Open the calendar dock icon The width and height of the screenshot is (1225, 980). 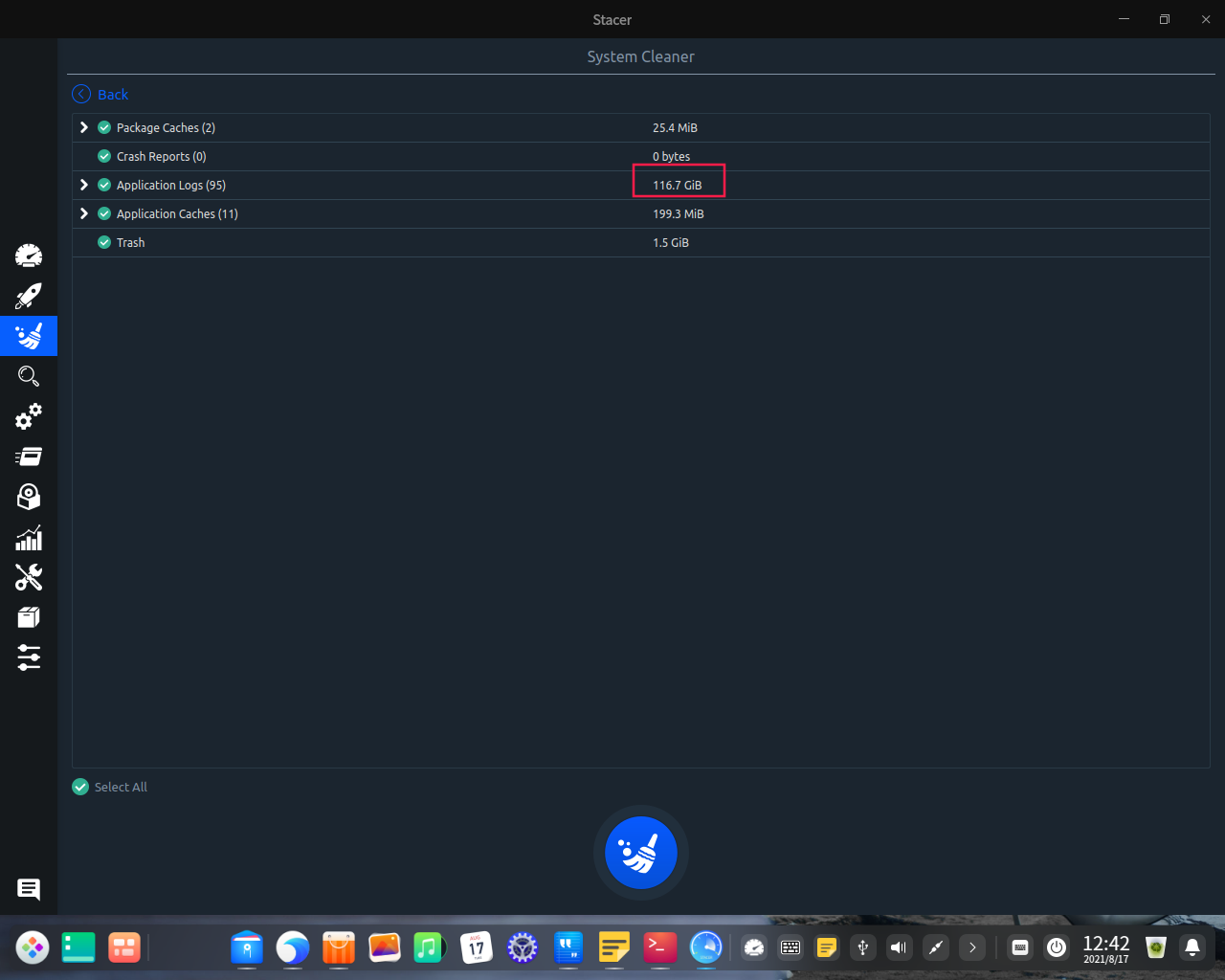(x=476, y=947)
